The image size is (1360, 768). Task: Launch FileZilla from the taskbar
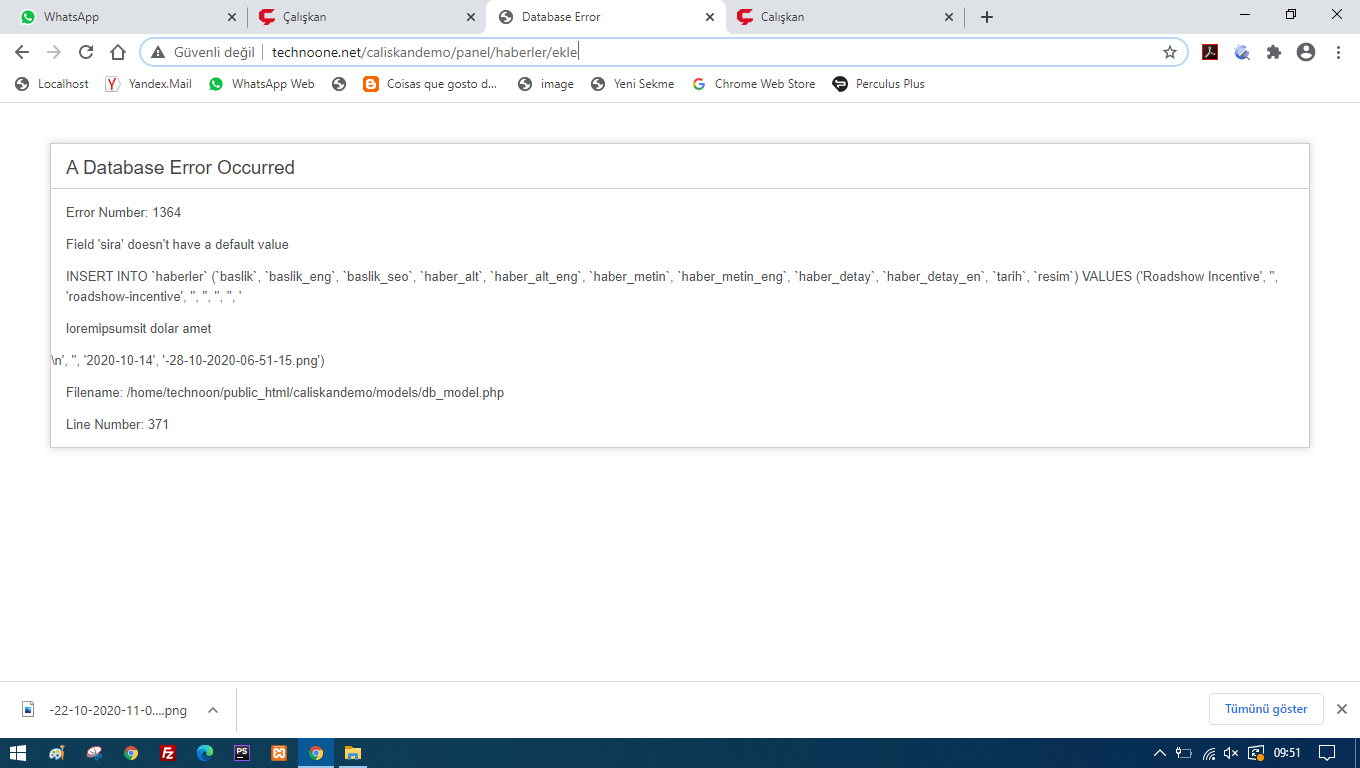[168, 753]
